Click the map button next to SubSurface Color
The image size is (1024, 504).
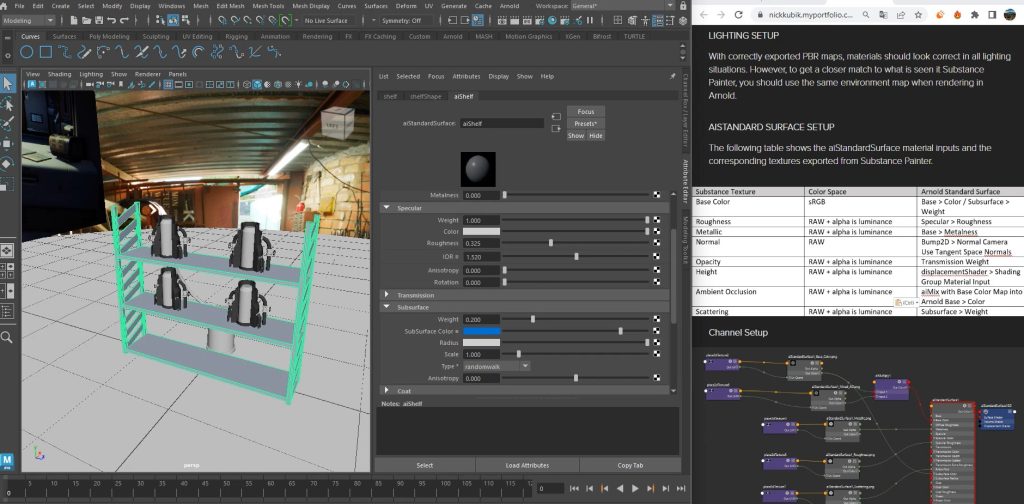(x=656, y=331)
